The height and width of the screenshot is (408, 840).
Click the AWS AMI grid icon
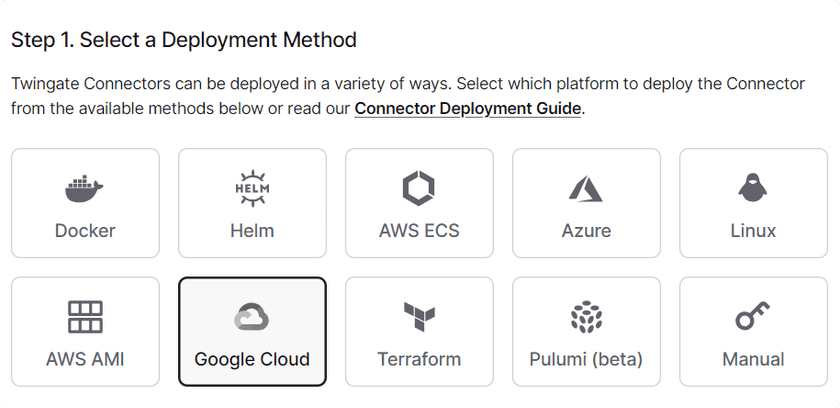(85, 317)
